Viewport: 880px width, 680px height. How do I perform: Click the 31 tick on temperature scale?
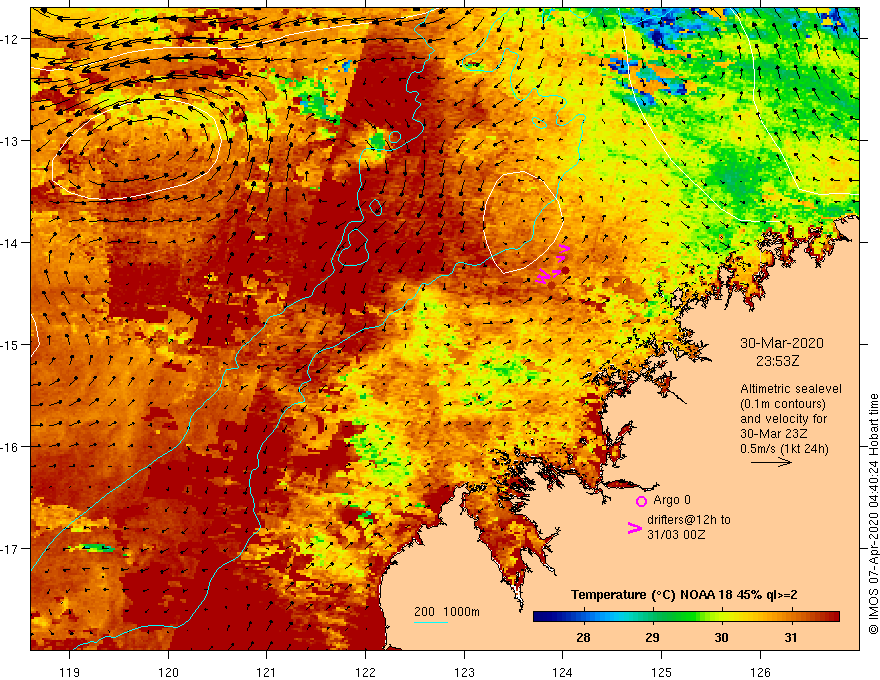click(790, 637)
